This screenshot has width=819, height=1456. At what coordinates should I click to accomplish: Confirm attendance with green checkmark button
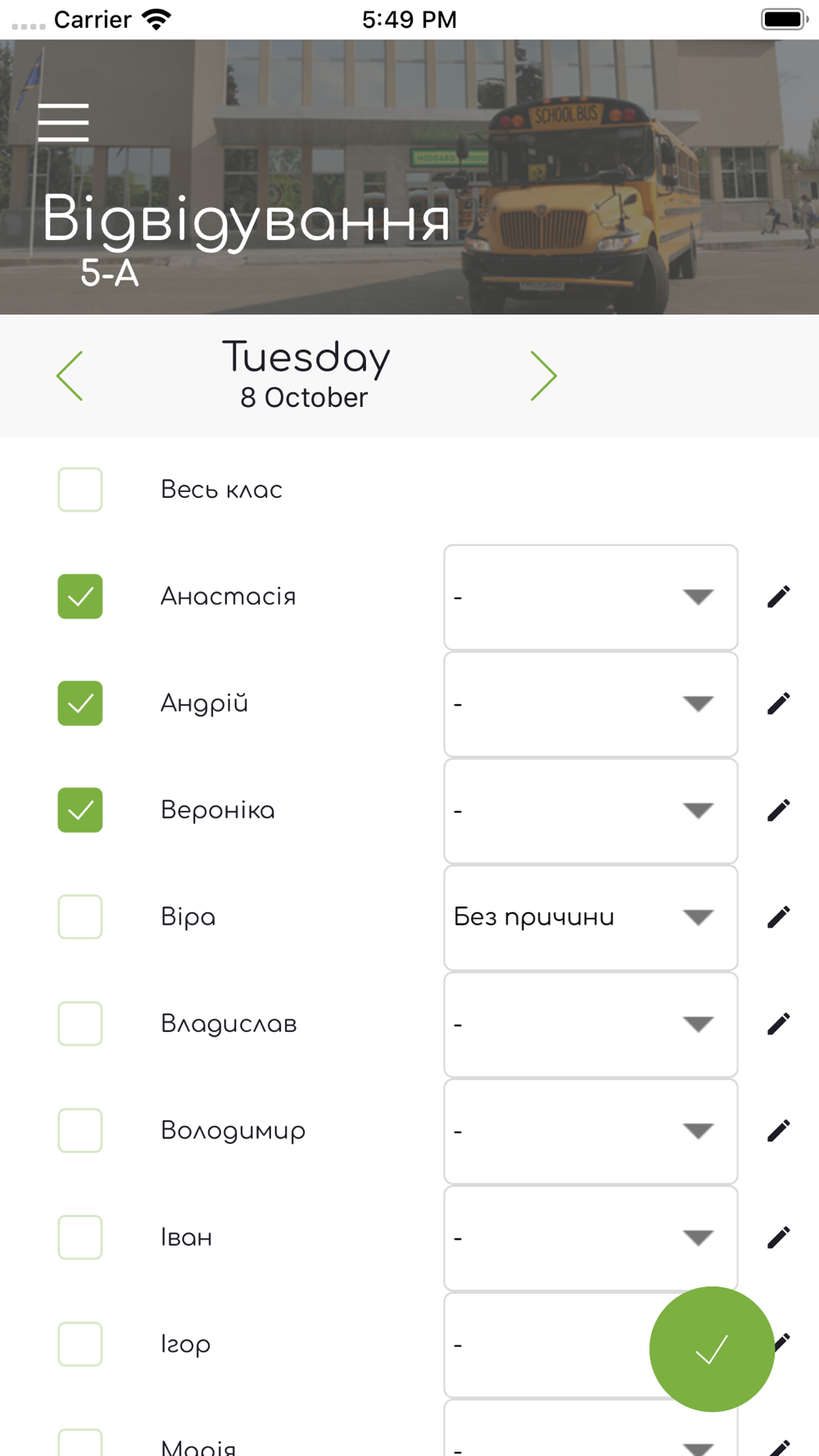(711, 1349)
